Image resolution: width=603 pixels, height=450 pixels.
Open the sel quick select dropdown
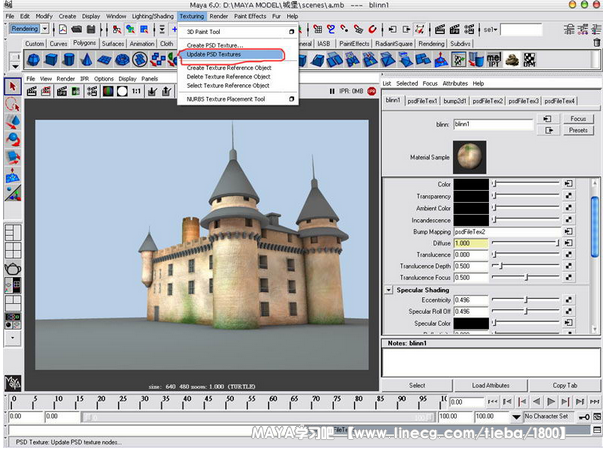[x=491, y=30]
